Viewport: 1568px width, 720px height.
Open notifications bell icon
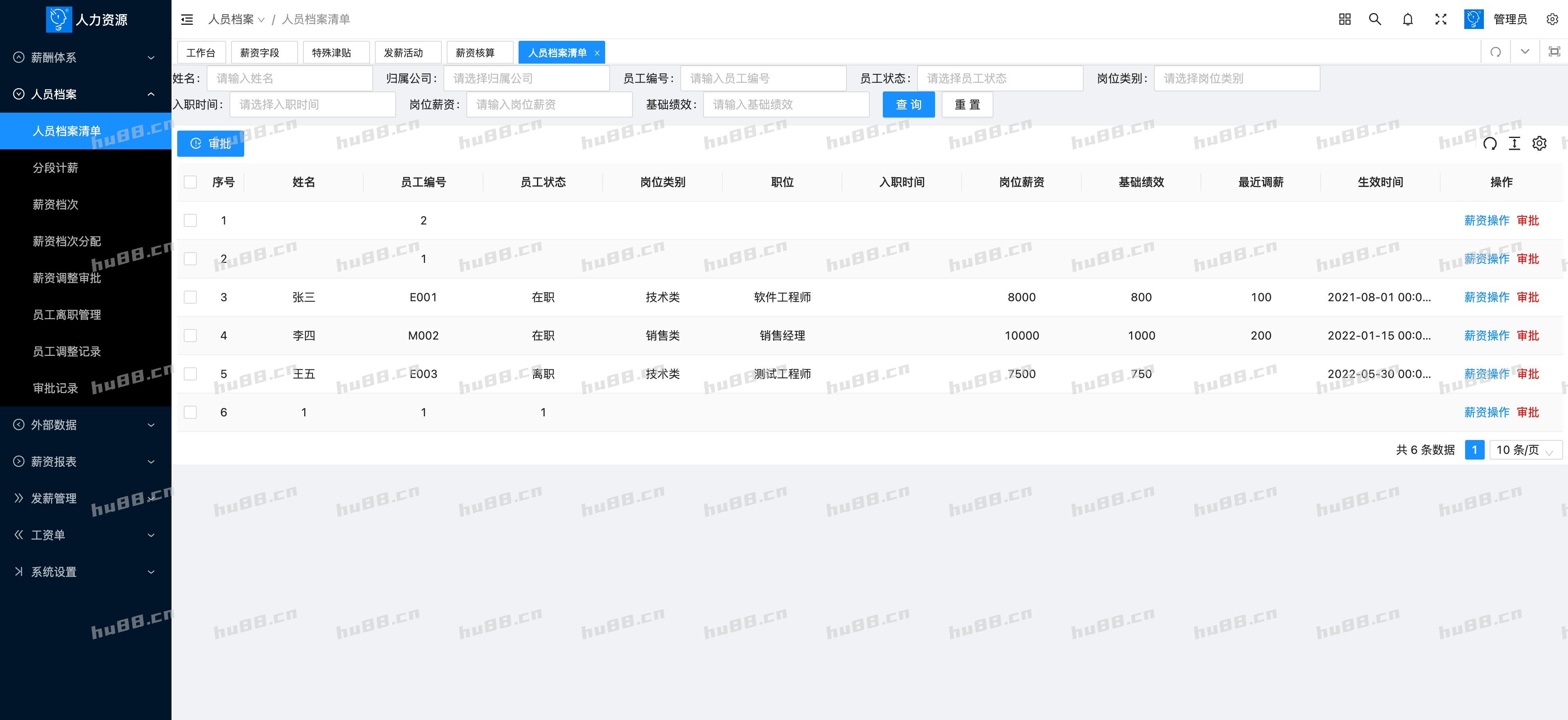pyautogui.click(x=1408, y=20)
